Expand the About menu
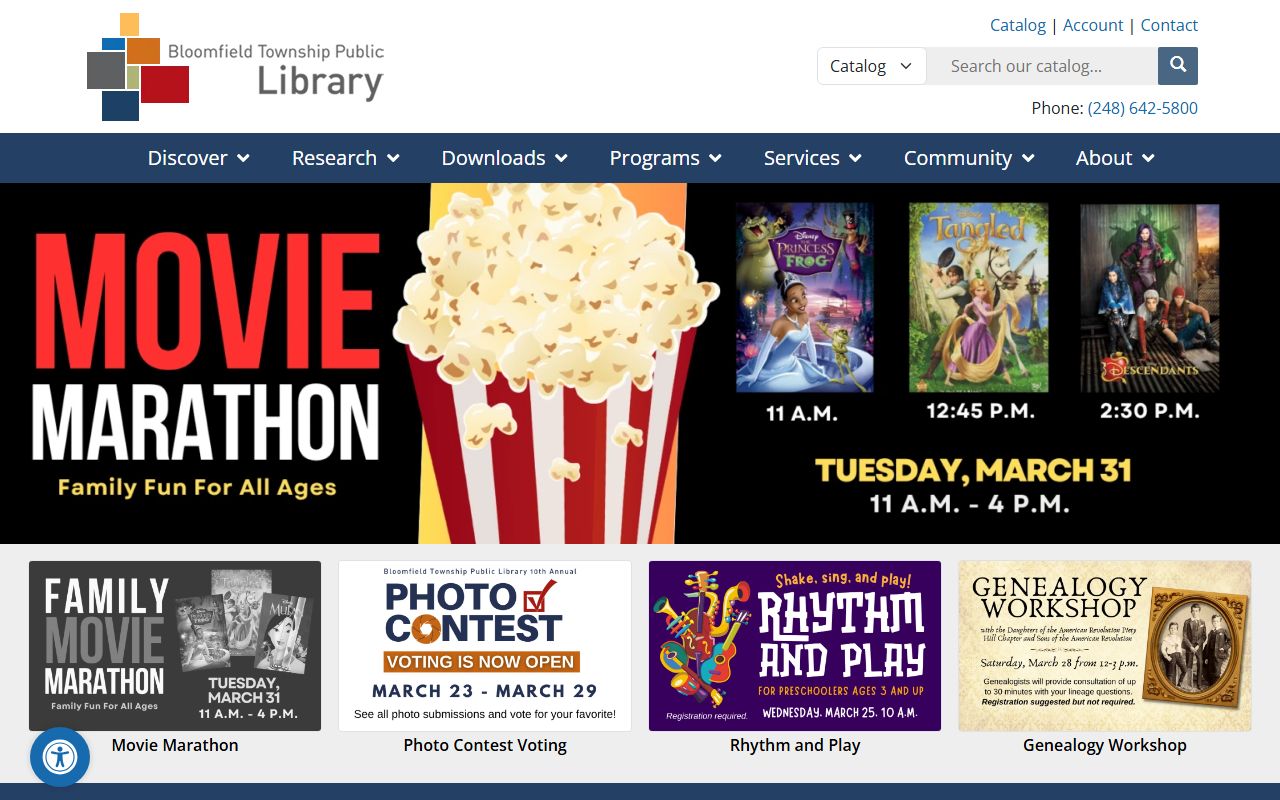This screenshot has width=1280, height=800. click(1114, 158)
